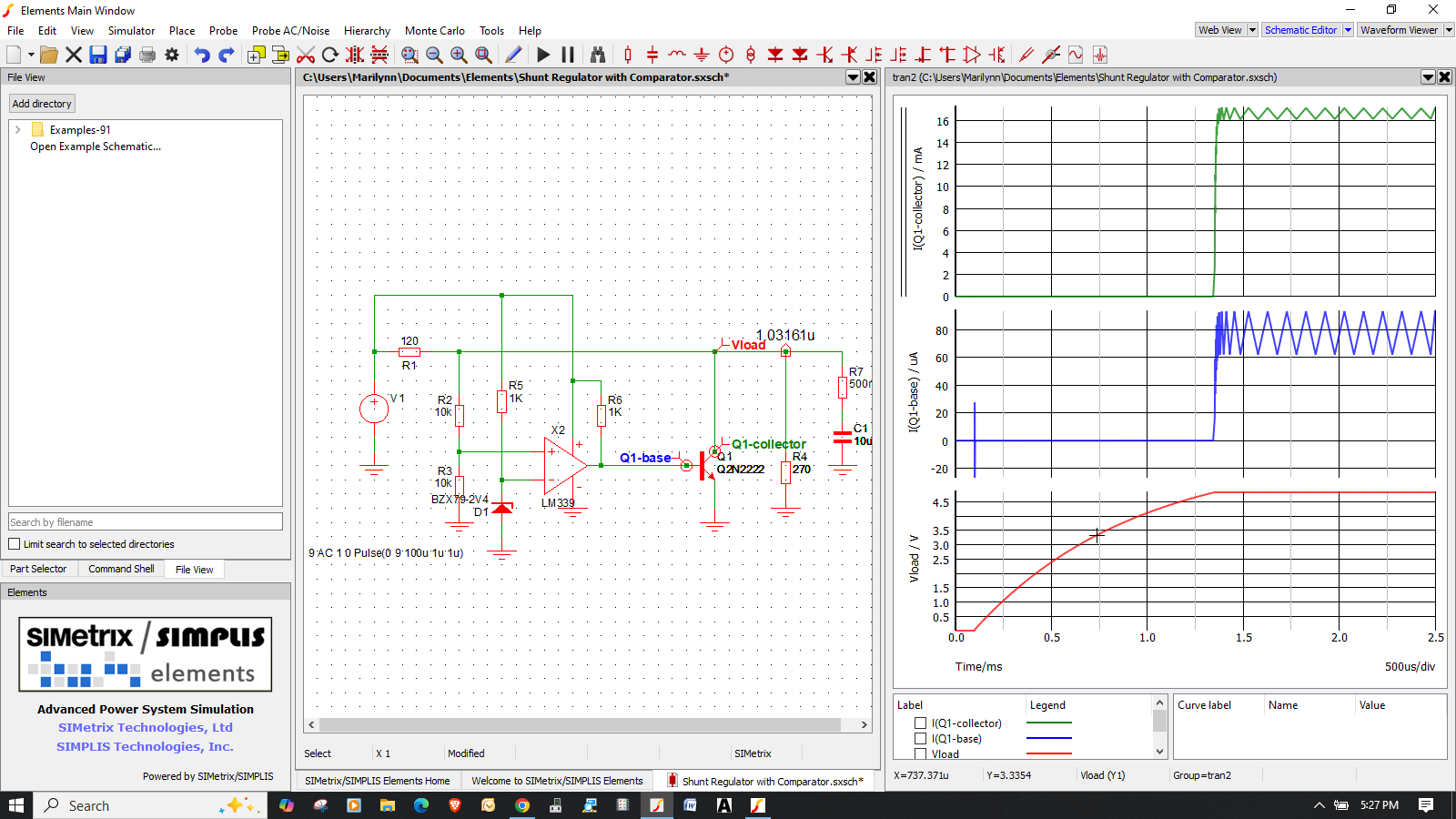1456x819 pixels.
Task: Enable wire drawing with the pencil icon
Action: [513, 55]
